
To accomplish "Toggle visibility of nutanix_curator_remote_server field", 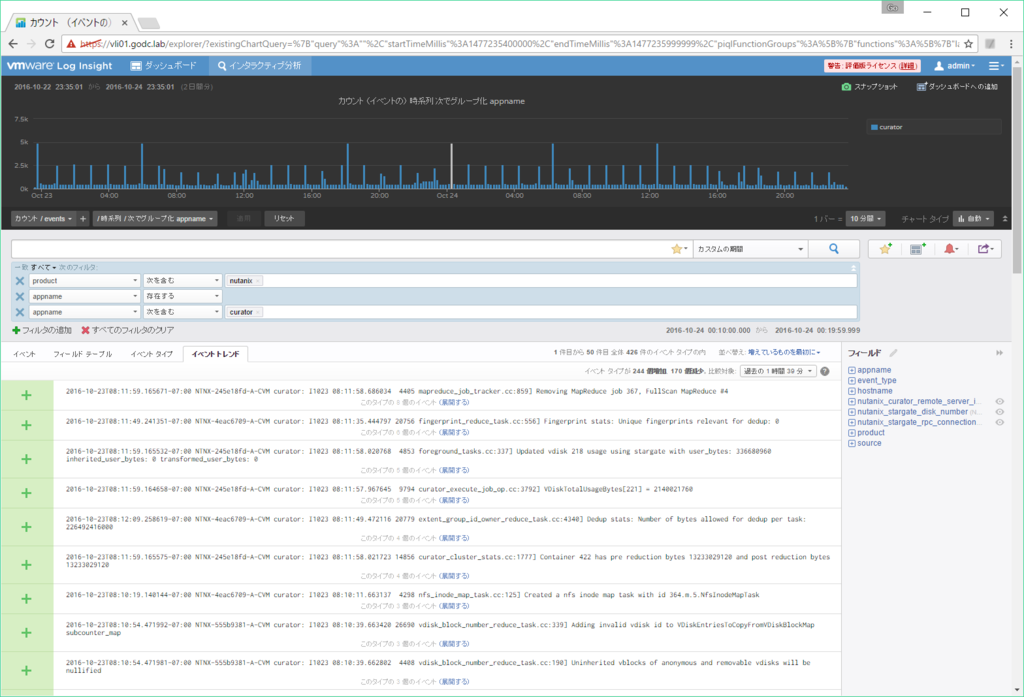I will tap(999, 402).
